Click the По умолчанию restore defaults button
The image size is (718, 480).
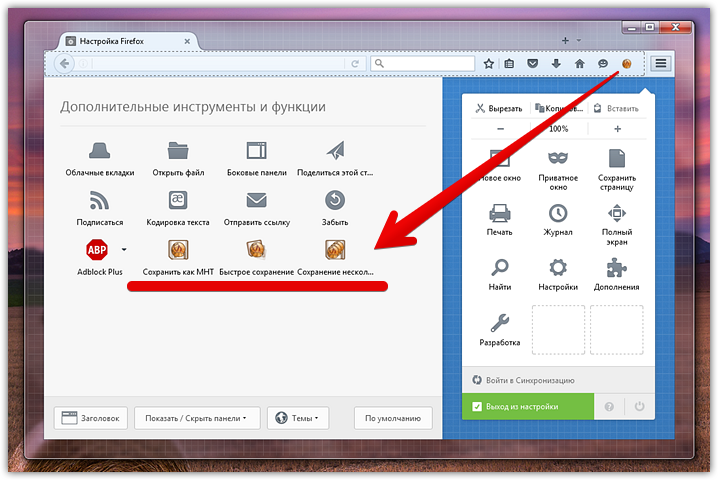tap(393, 418)
